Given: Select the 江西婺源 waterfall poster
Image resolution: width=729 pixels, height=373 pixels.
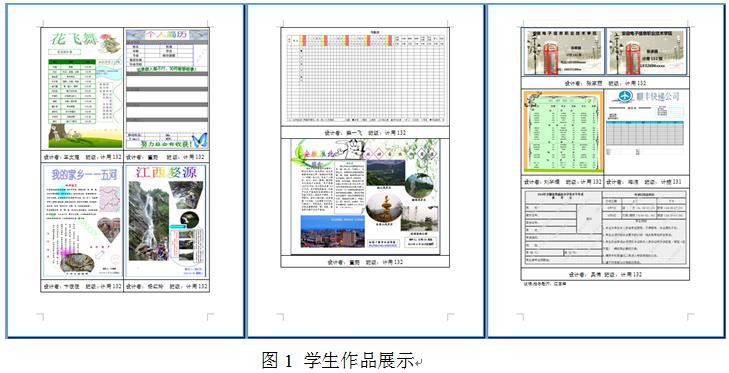Looking at the screenshot, I should [166, 221].
